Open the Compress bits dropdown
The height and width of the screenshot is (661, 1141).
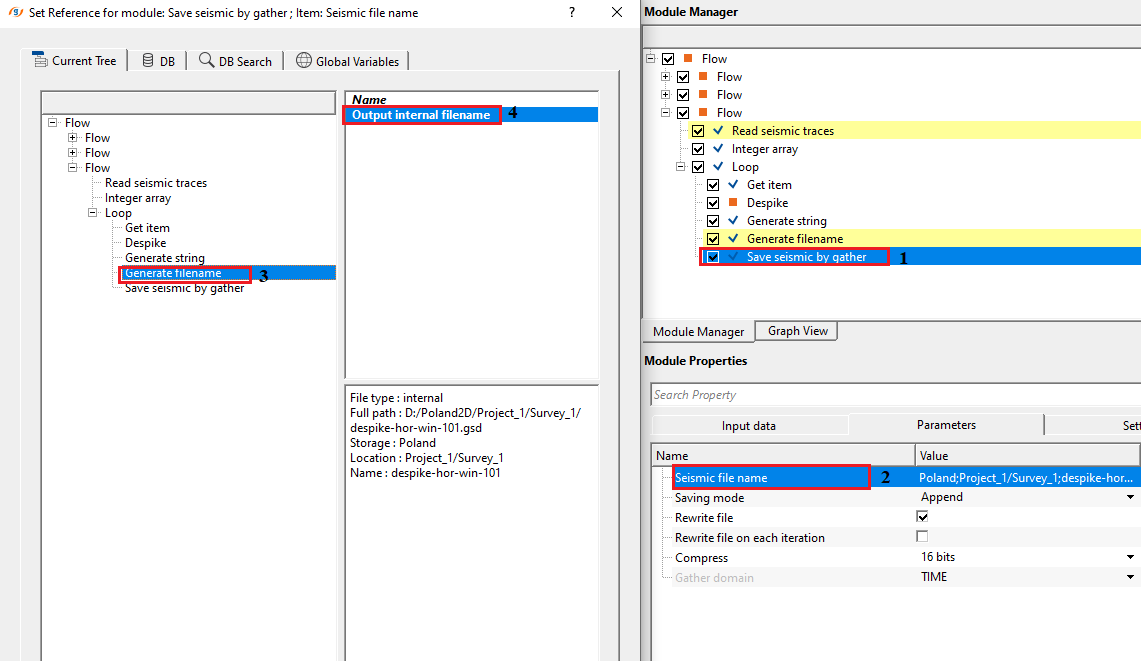[1130, 557]
